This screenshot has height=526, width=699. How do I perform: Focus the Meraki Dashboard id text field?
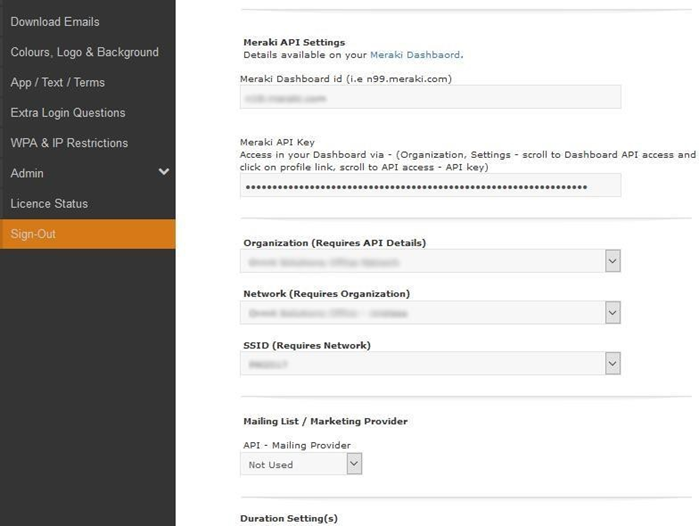430,97
